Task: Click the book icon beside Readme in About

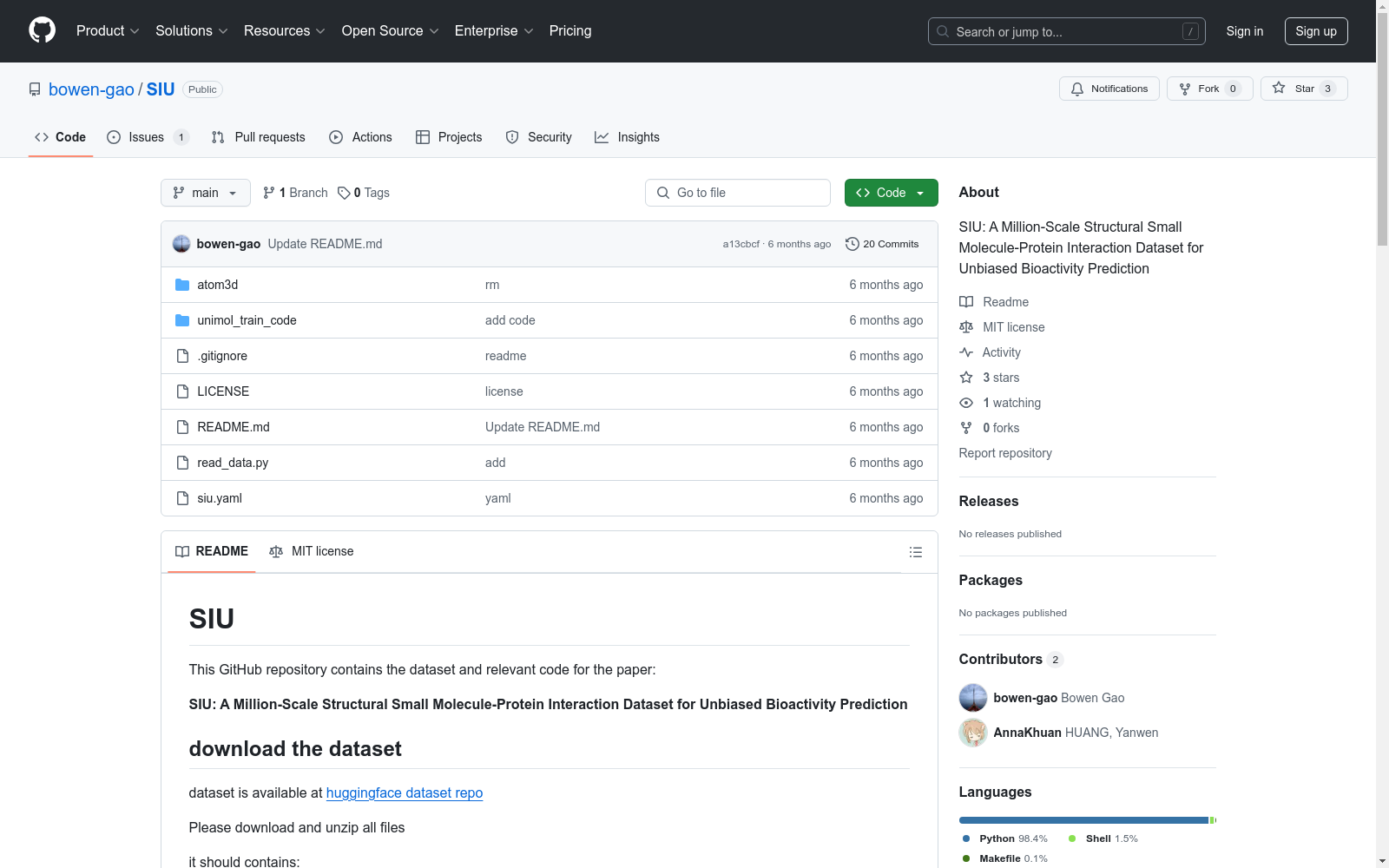Action: pyautogui.click(x=966, y=302)
